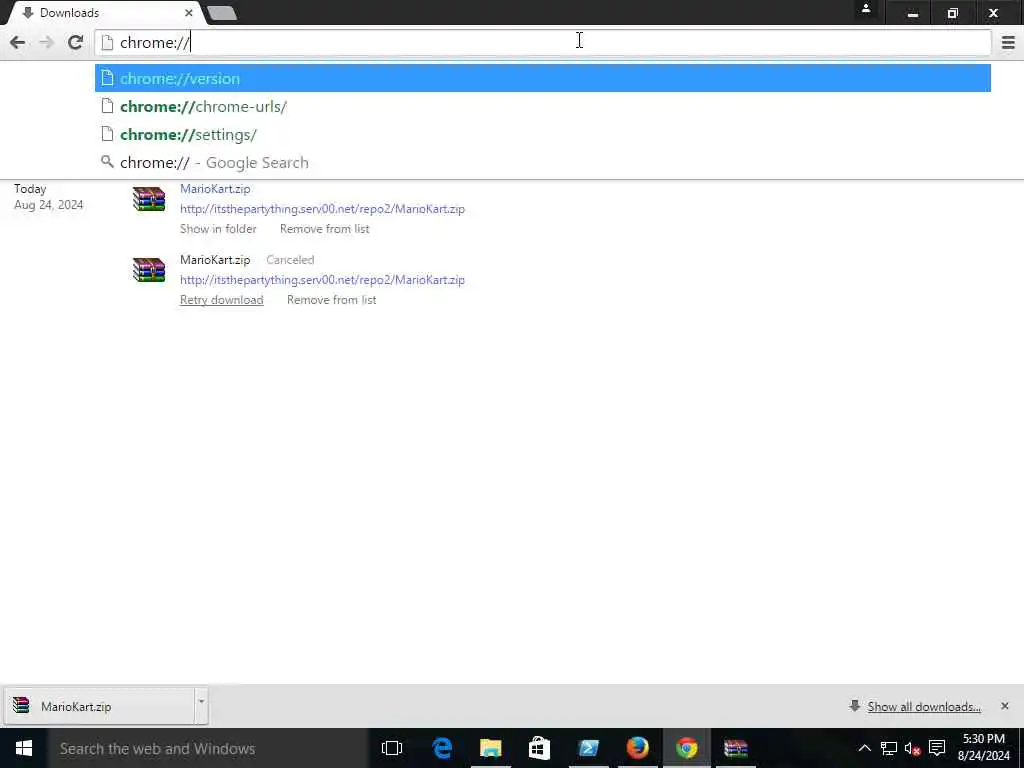This screenshot has height=768, width=1024.
Task: Click the network status tray icon
Action: 889,748
